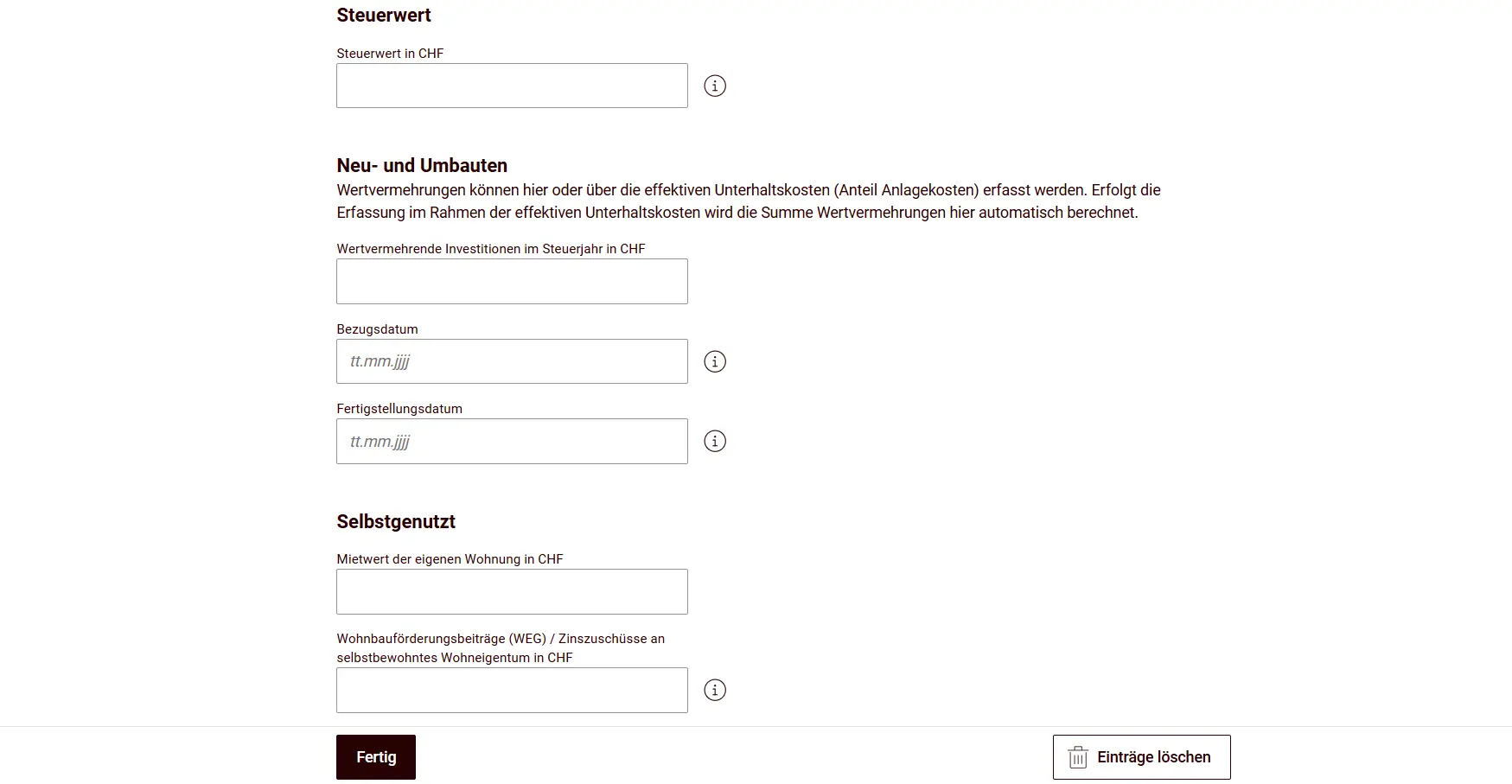Click the "Steuerwert in CHF" field label
Image resolution: width=1512 pixels, height=784 pixels.
click(x=390, y=54)
